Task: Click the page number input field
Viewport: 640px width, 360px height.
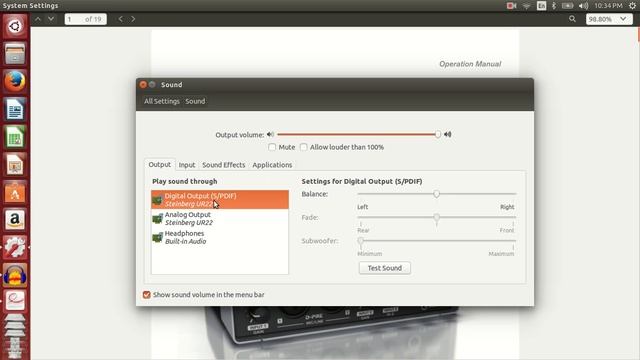Action: (x=86, y=19)
